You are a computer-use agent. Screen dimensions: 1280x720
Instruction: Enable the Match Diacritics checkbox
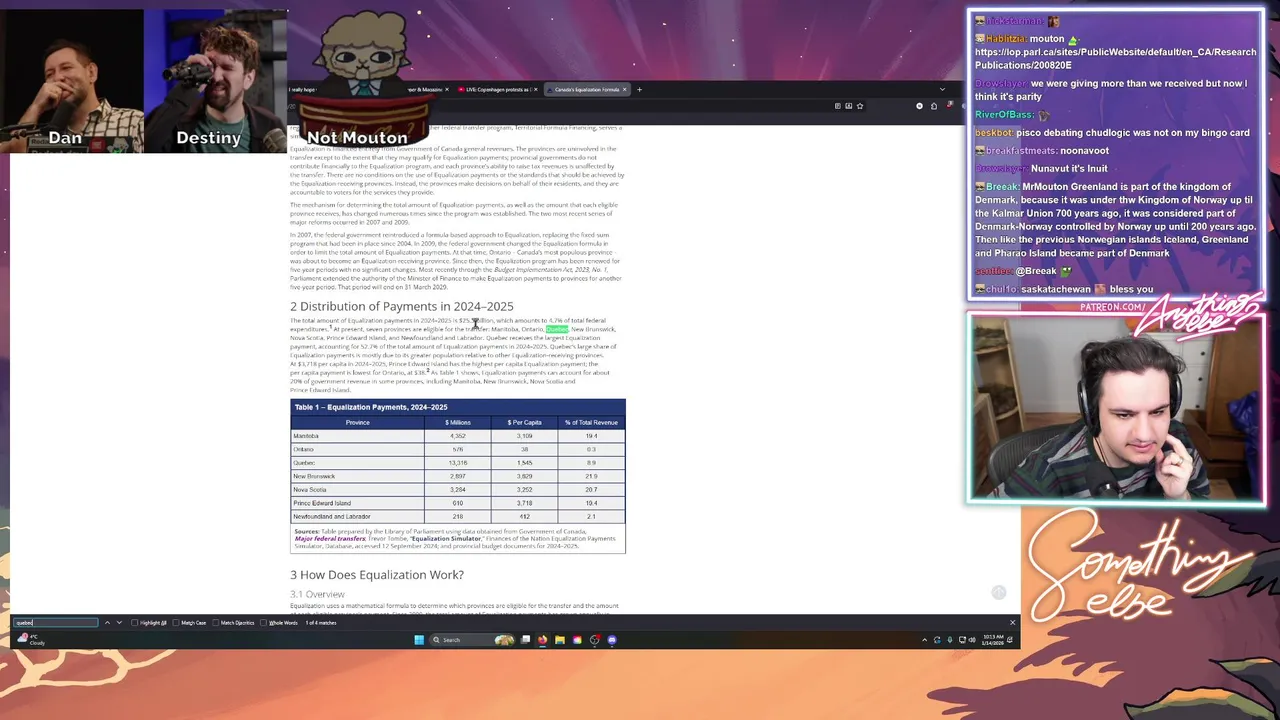point(215,622)
